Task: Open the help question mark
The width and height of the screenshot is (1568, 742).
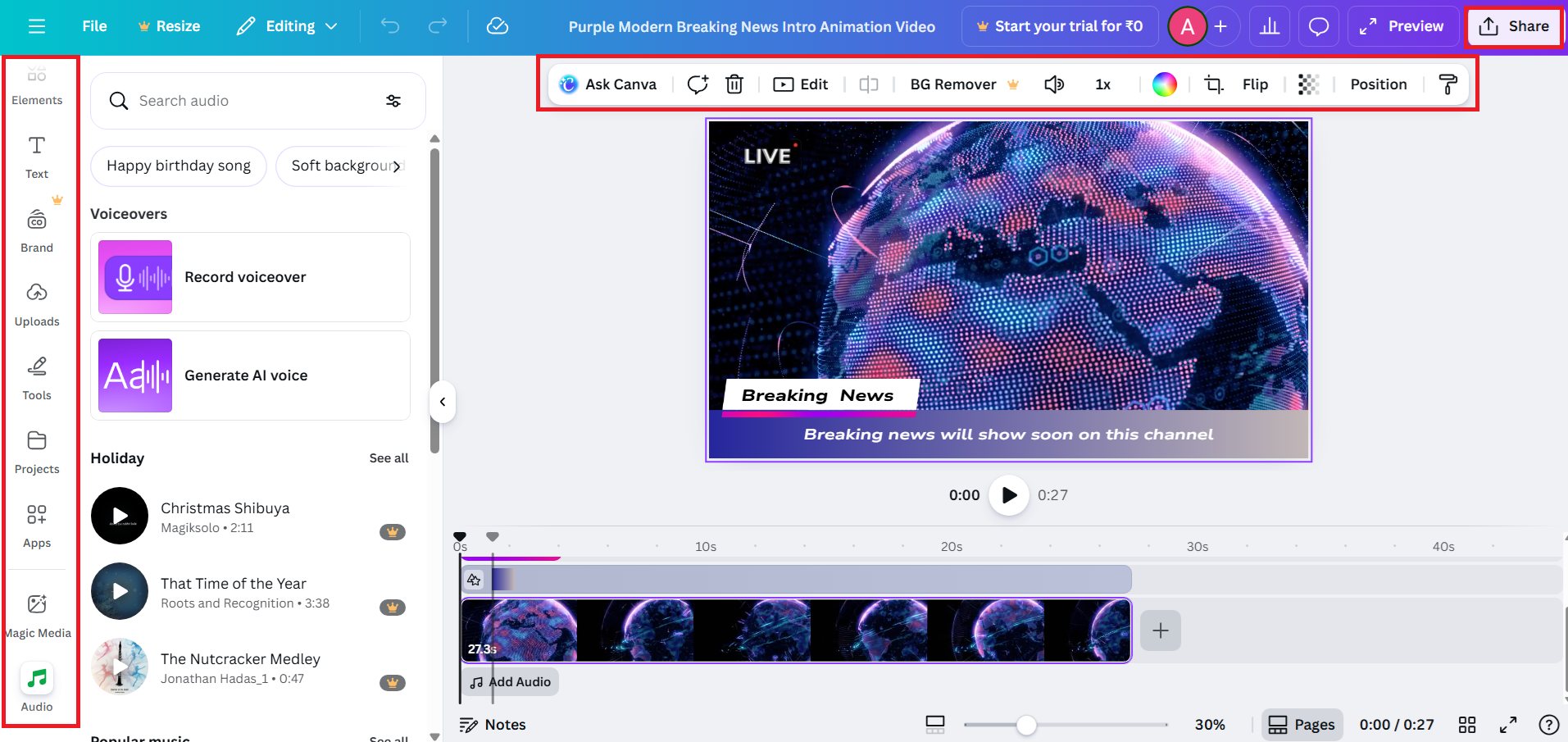Action: tap(1549, 725)
